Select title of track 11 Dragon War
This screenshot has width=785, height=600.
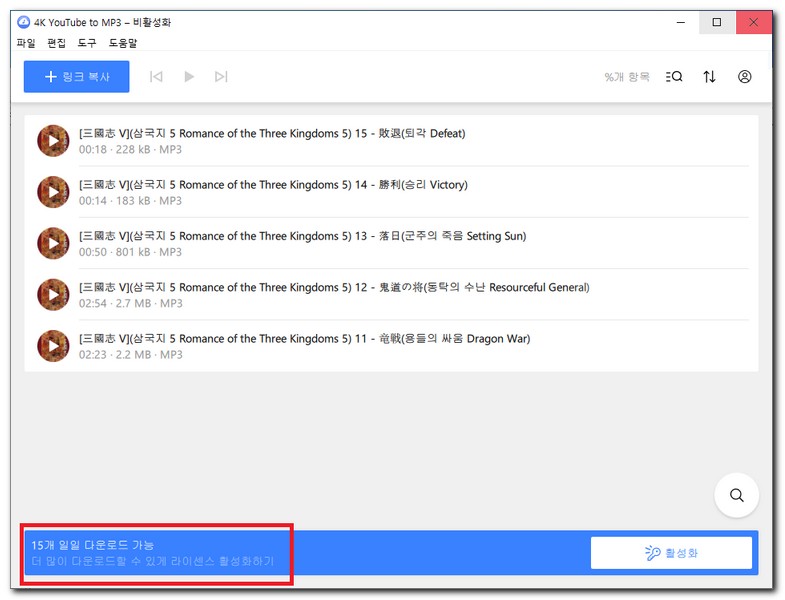click(x=304, y=339)
